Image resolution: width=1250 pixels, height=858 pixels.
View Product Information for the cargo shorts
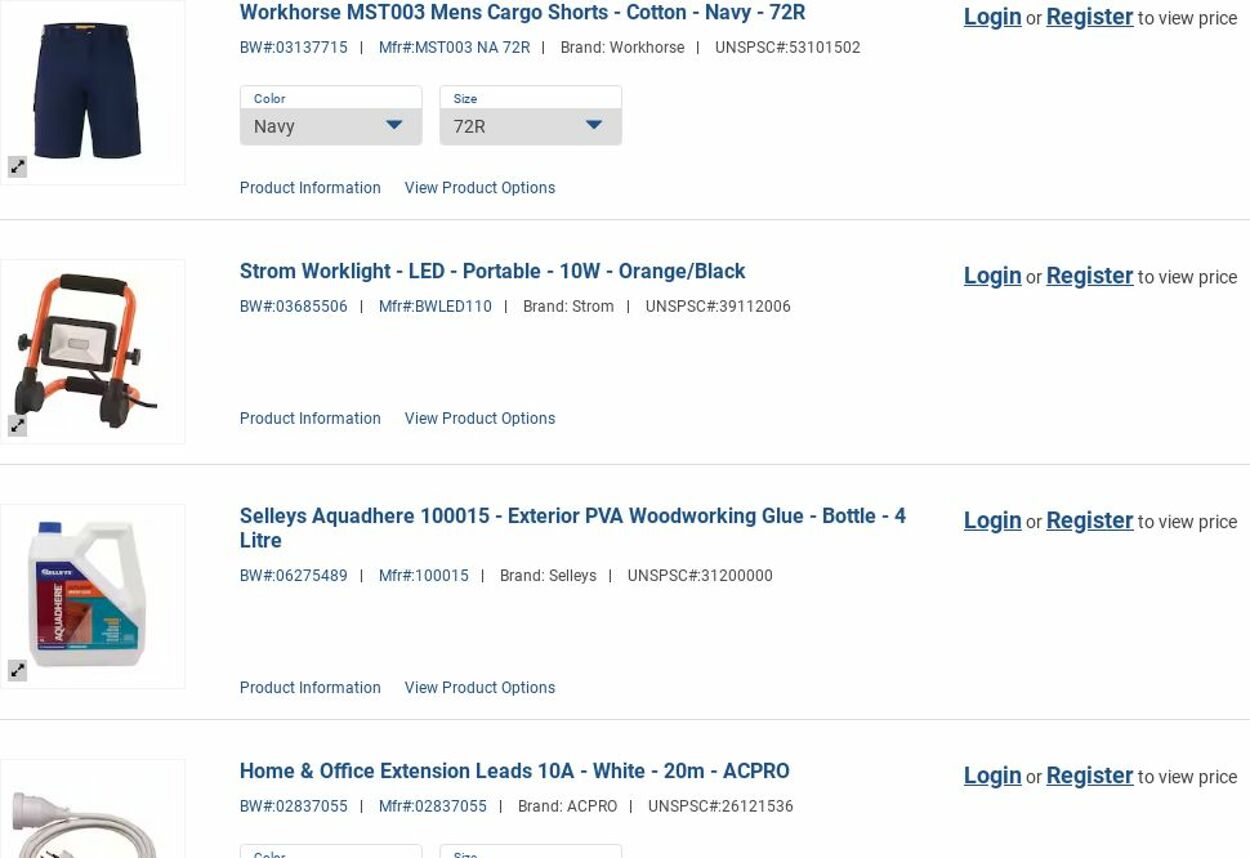click(x=310, y=188)
